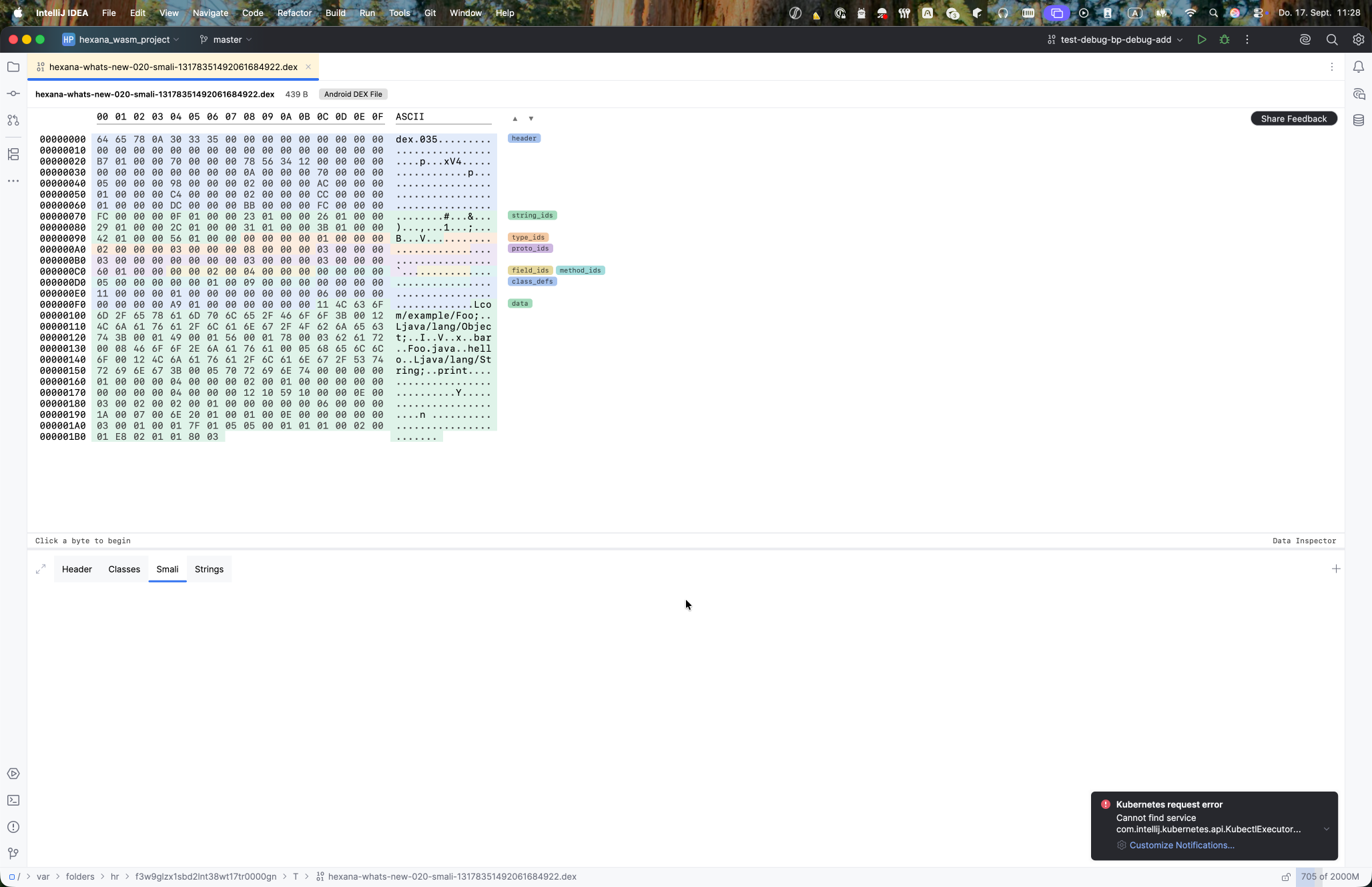The width and height of the screenshot is (1372, 887).
Task: Show more tool windows ellipsis
Action: [13, 181]
